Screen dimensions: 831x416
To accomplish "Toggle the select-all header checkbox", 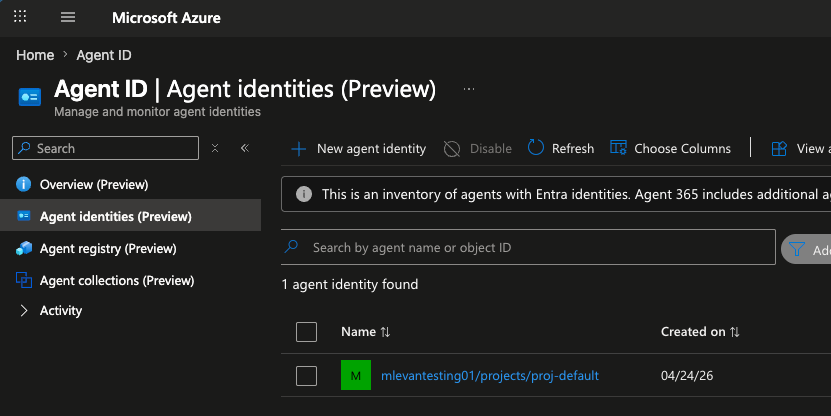I will click(306, 332).
